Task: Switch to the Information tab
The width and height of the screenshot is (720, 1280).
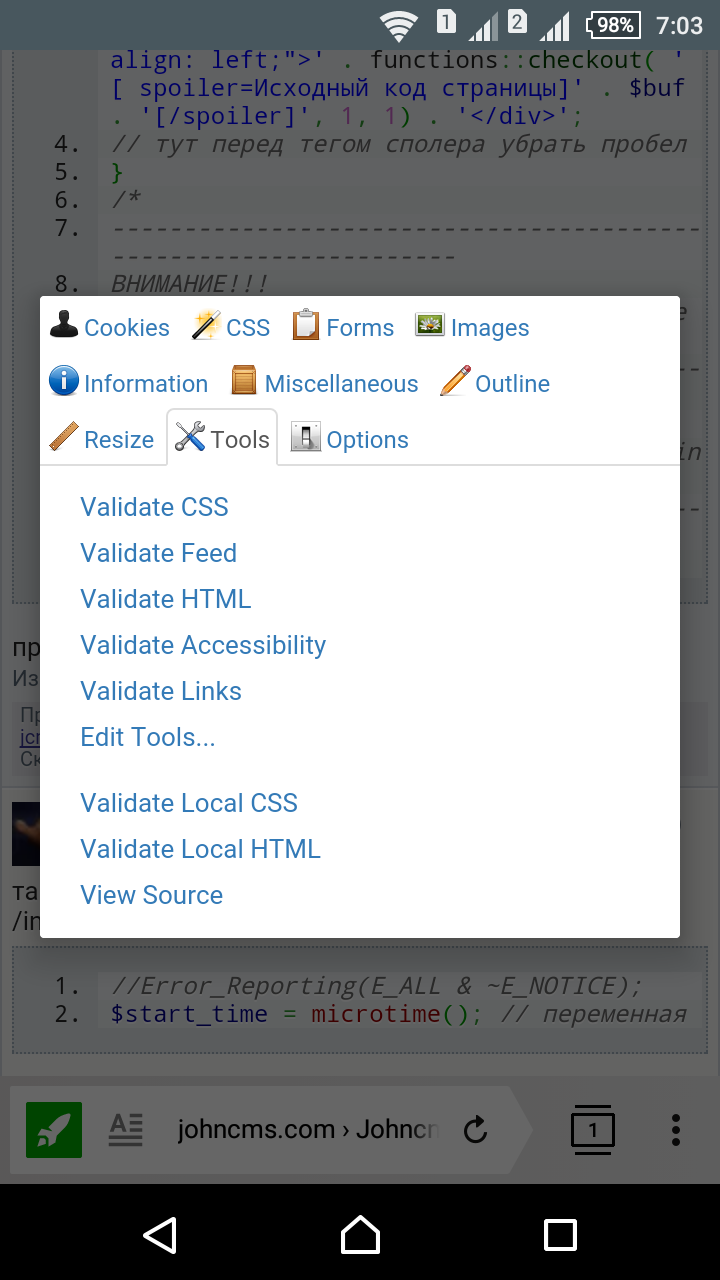Action: click(x=129, y=384)
